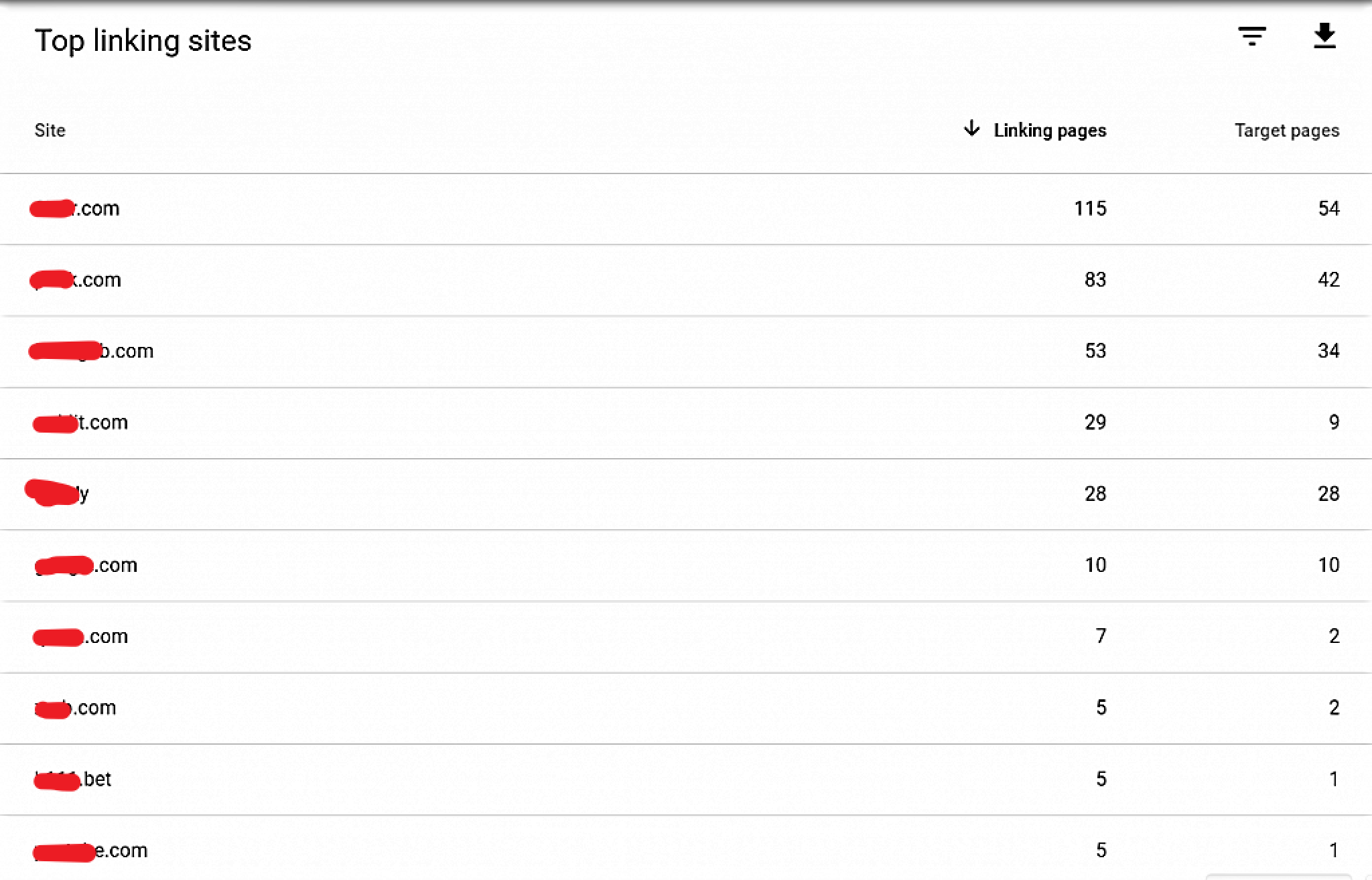Sort by the Site column header

50,131
